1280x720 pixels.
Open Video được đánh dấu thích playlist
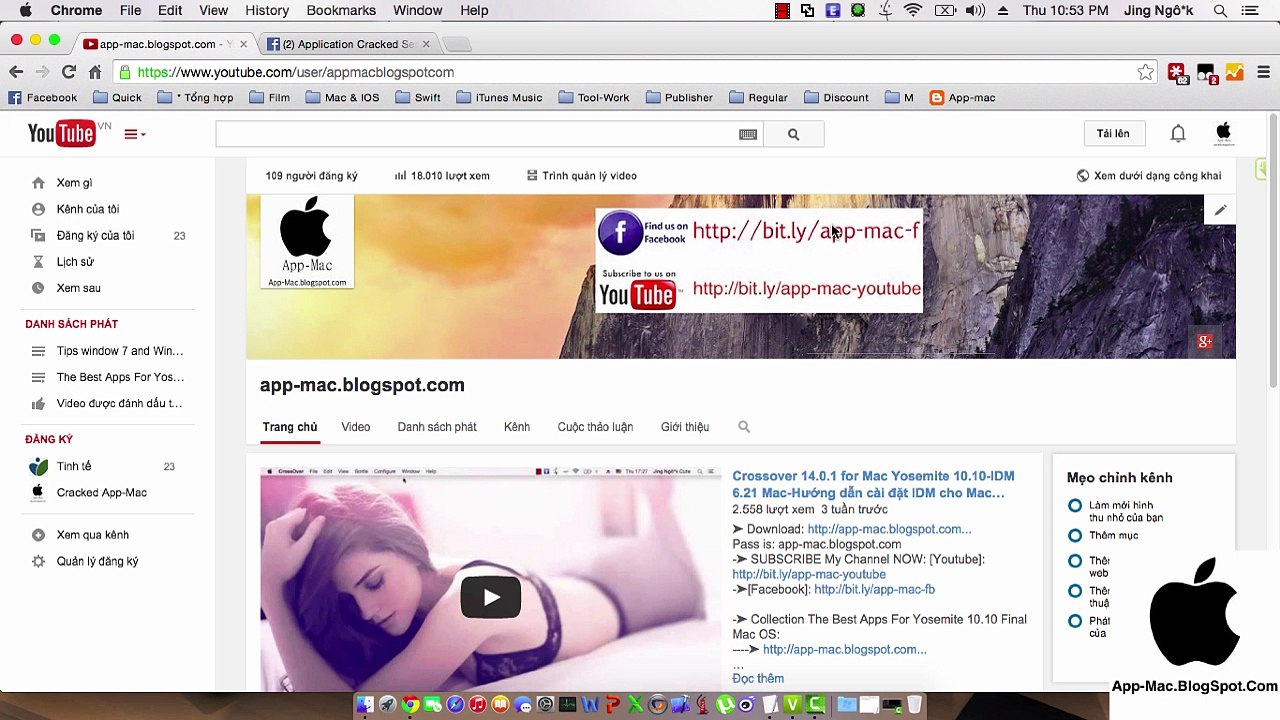(x=119, y=403)
